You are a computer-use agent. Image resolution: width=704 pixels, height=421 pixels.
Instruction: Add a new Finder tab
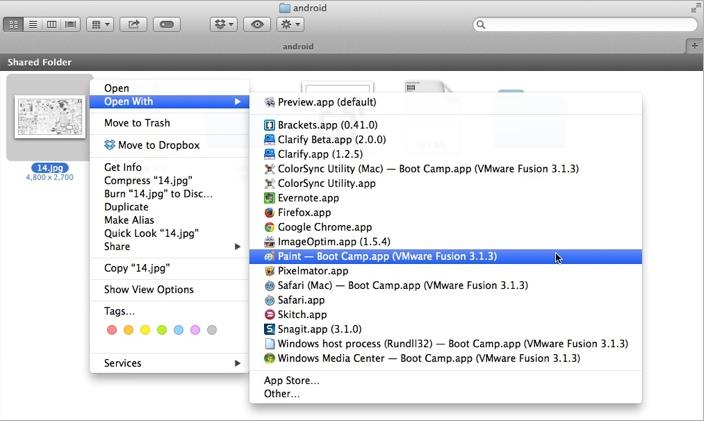point(694,45)
